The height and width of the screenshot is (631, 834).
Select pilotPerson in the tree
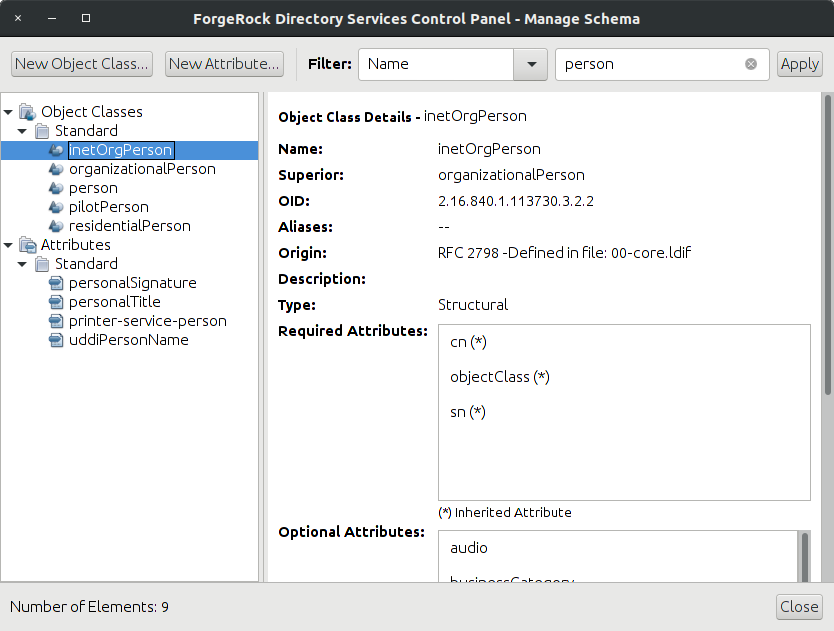tap(109, 207)
